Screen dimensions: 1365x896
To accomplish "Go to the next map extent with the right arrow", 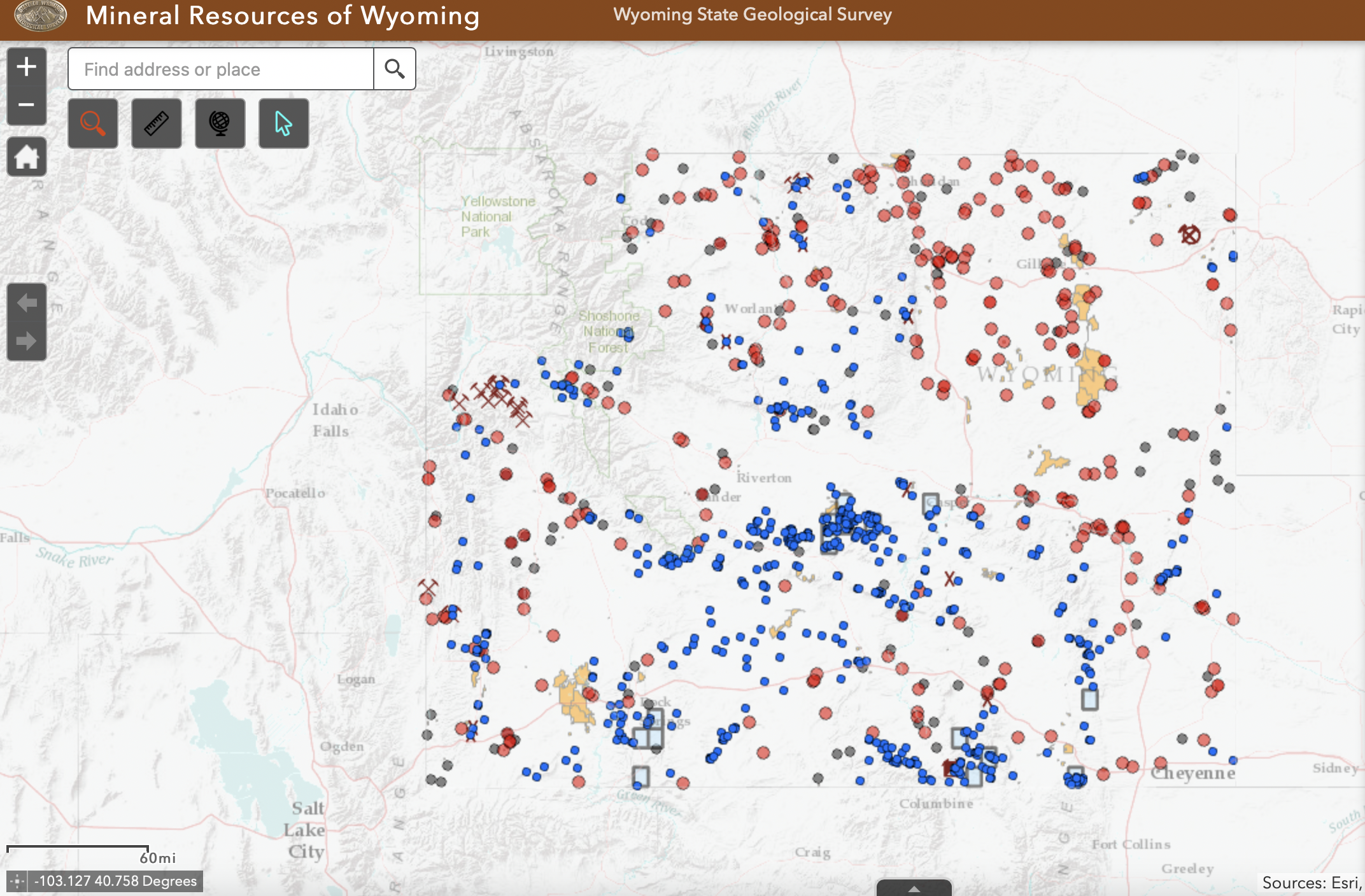I will click(26, 341).
